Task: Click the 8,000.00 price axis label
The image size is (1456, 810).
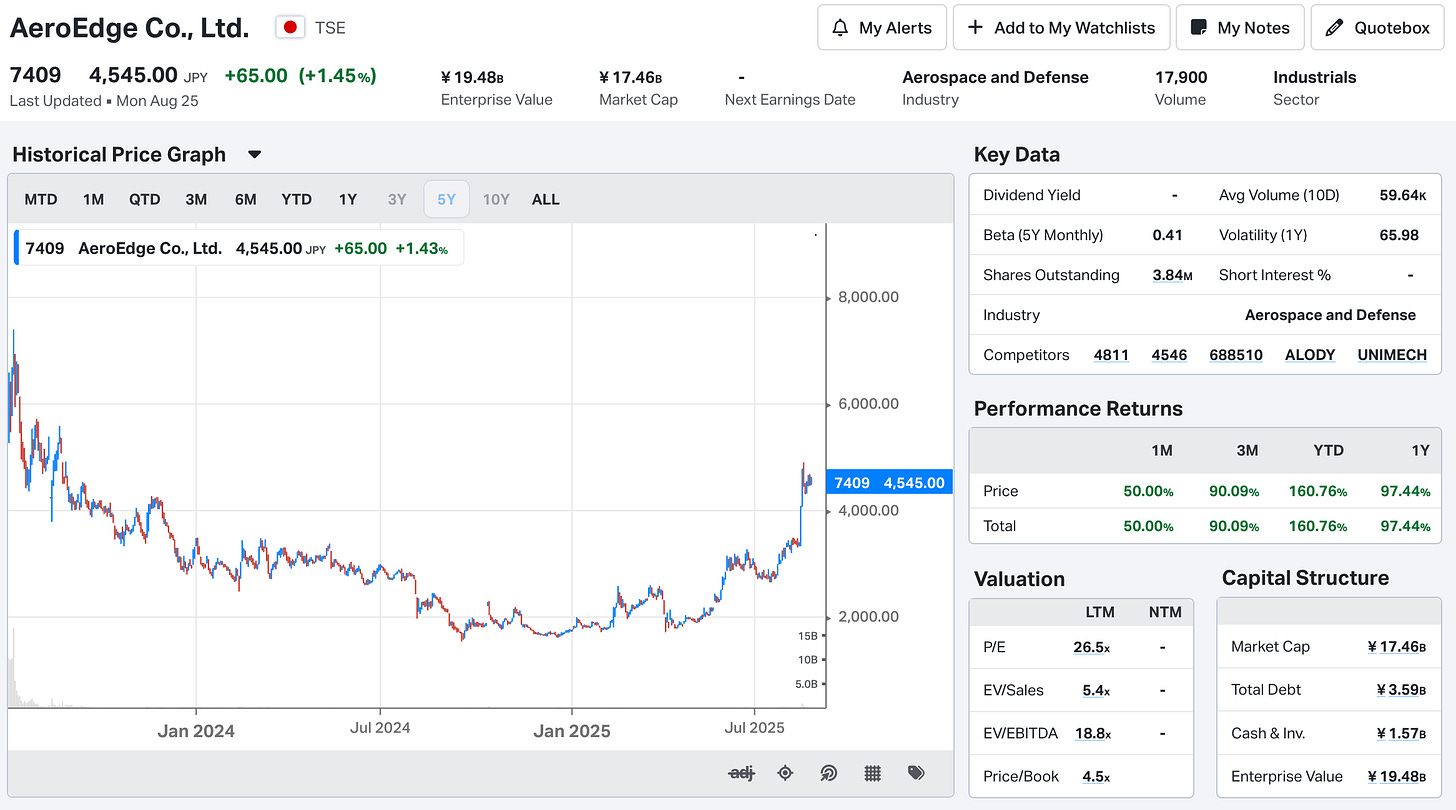Action: [869, 297]
